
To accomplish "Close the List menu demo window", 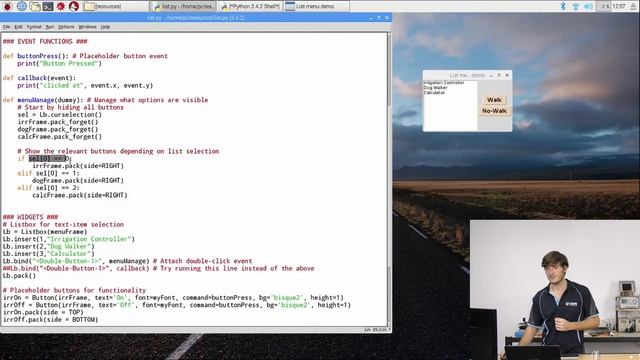I will click(507, 75).
